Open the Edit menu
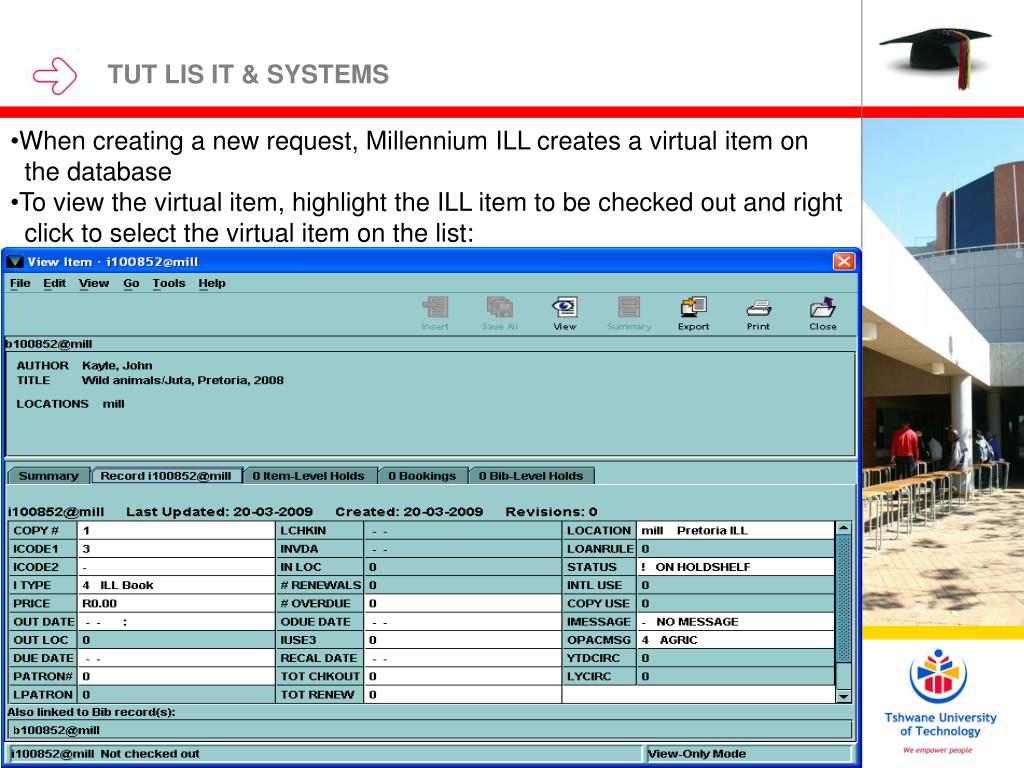This screenshot has height=768, width=1024. pyautogui.click(x=54, y=283)
